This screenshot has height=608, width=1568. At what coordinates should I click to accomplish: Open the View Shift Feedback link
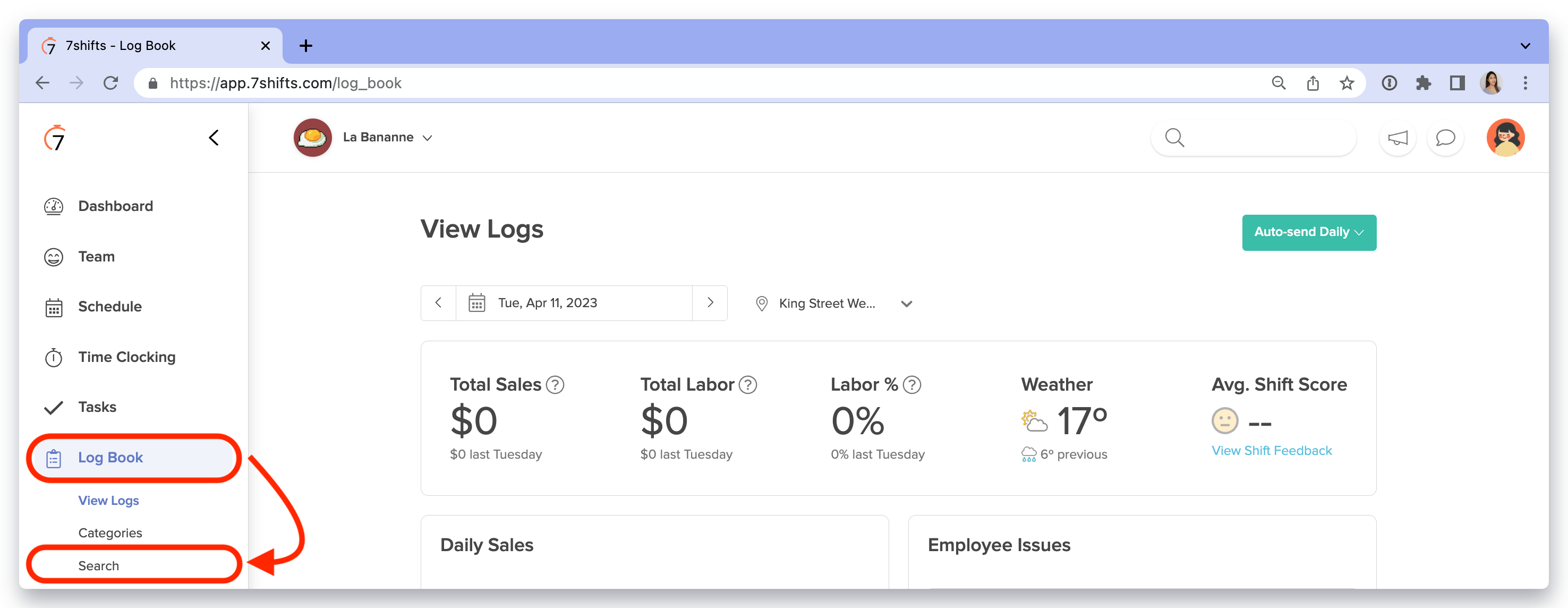click(x=1271, y=451)
